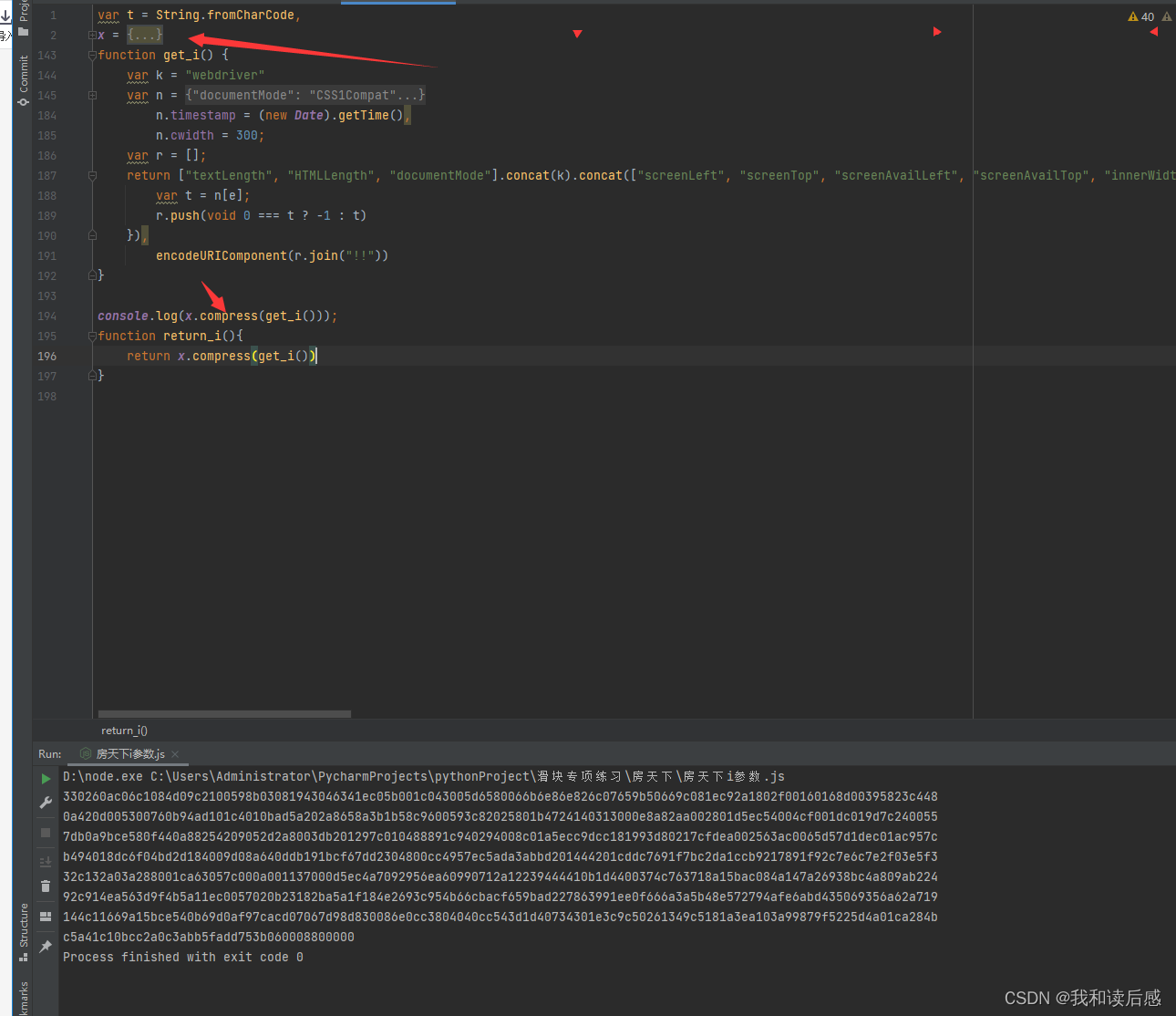
Task: Collapse the return block at line 187
Action: coord(92,175)
